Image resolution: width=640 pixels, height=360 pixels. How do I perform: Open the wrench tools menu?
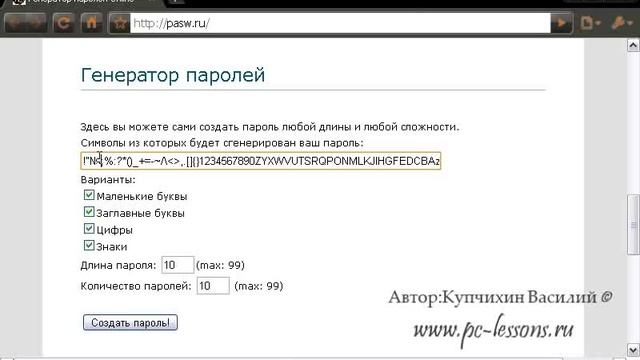[x=622, y=23]
